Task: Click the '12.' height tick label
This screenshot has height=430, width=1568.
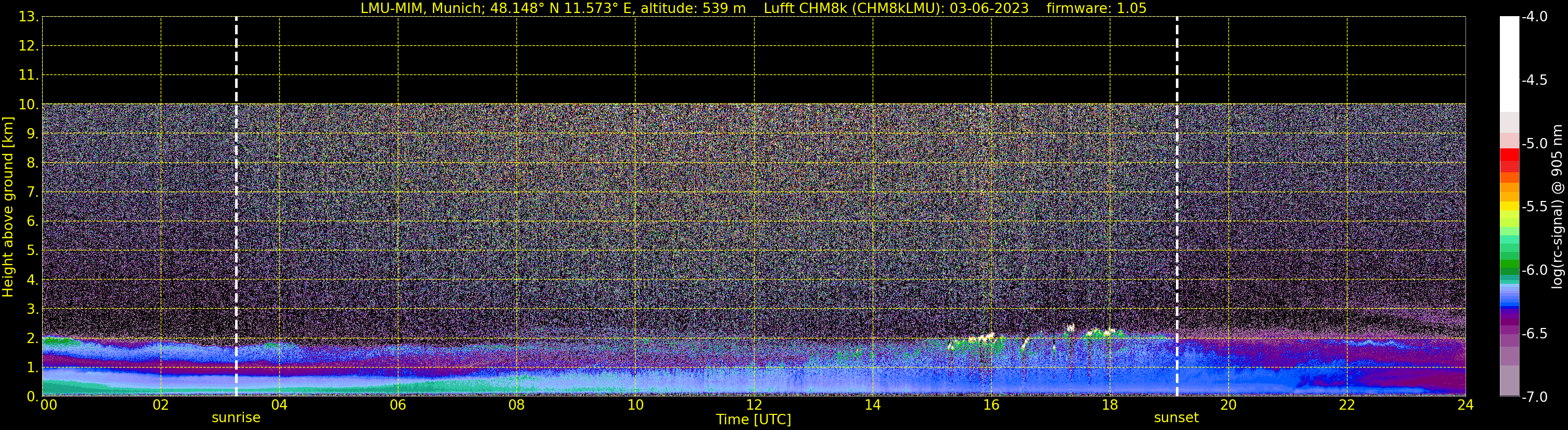Action: [x=29, y=46]
